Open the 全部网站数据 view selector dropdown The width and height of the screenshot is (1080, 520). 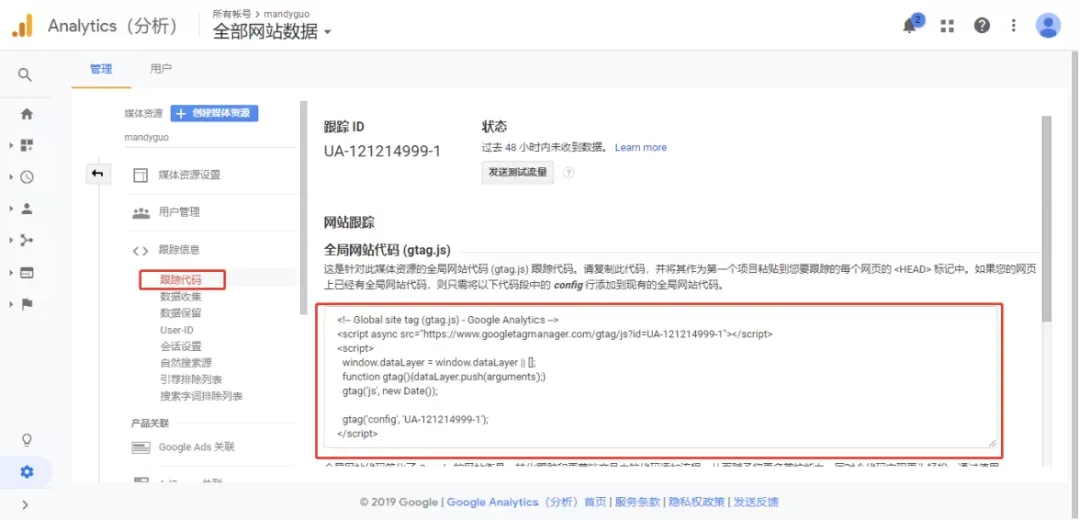point(272,32)
